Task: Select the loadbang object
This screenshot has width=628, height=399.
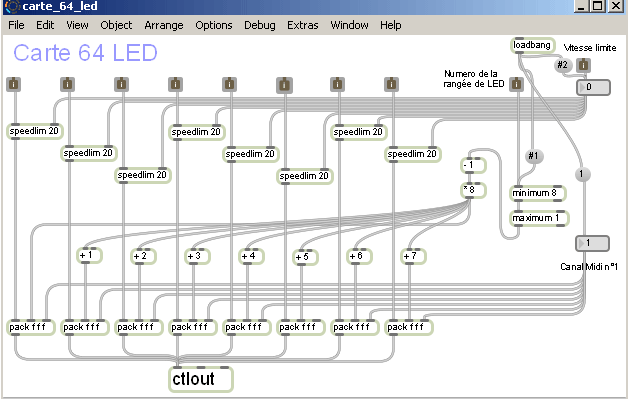Action: pos(533,45)
